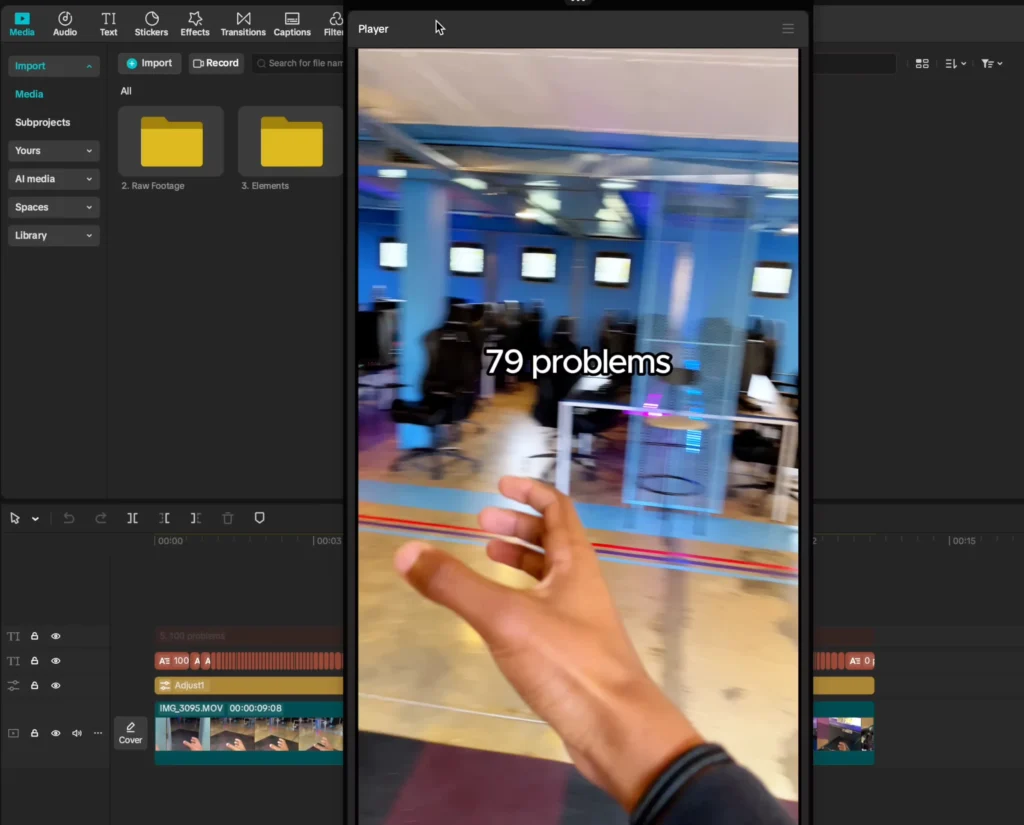Open the 3. Elements folder

(291, 142)
